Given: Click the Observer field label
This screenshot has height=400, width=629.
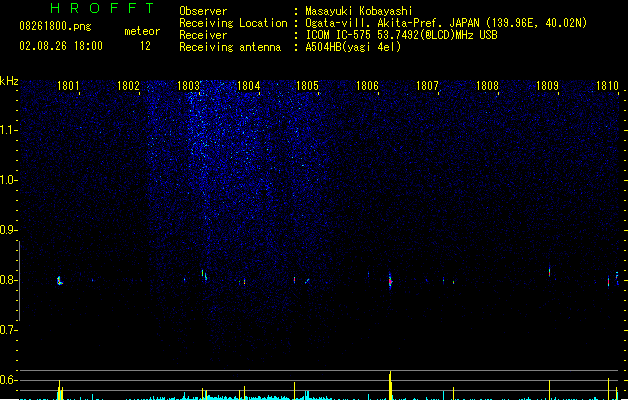Looking at the screenshot, I should 203,11.
